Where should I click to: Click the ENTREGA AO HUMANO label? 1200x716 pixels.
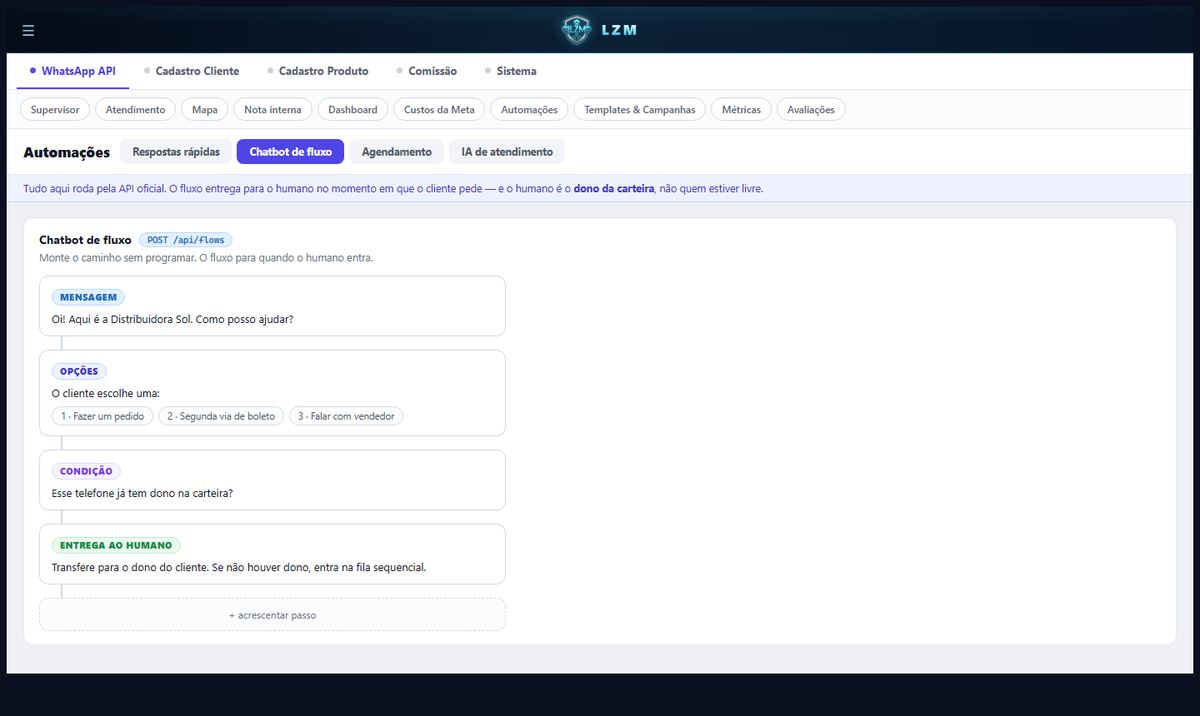(x=116, y=546)
